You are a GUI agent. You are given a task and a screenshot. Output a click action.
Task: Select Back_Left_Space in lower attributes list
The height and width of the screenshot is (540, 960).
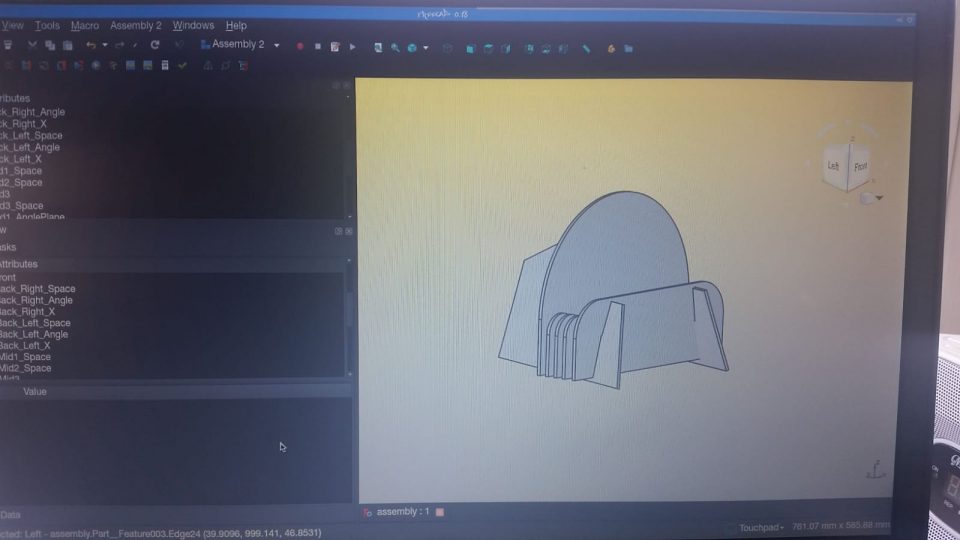pos(35,323)
